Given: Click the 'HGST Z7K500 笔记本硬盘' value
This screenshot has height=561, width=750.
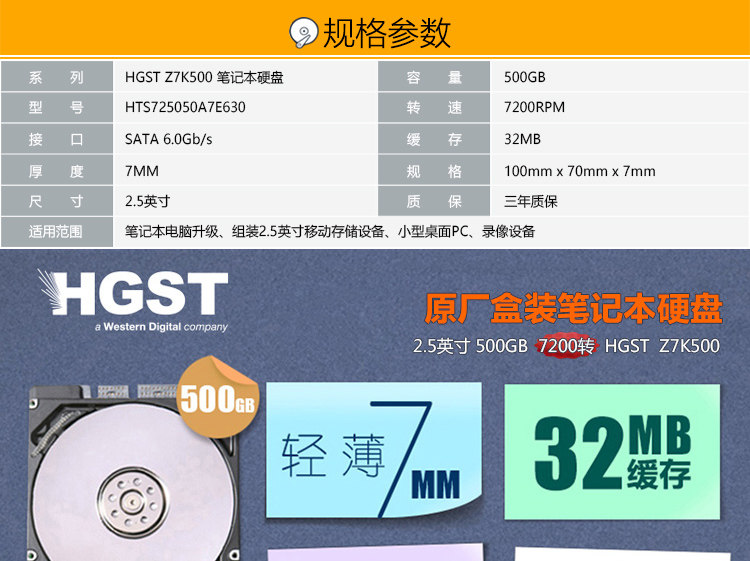Looking at the screenshot, I should click(x=204, y=77).
